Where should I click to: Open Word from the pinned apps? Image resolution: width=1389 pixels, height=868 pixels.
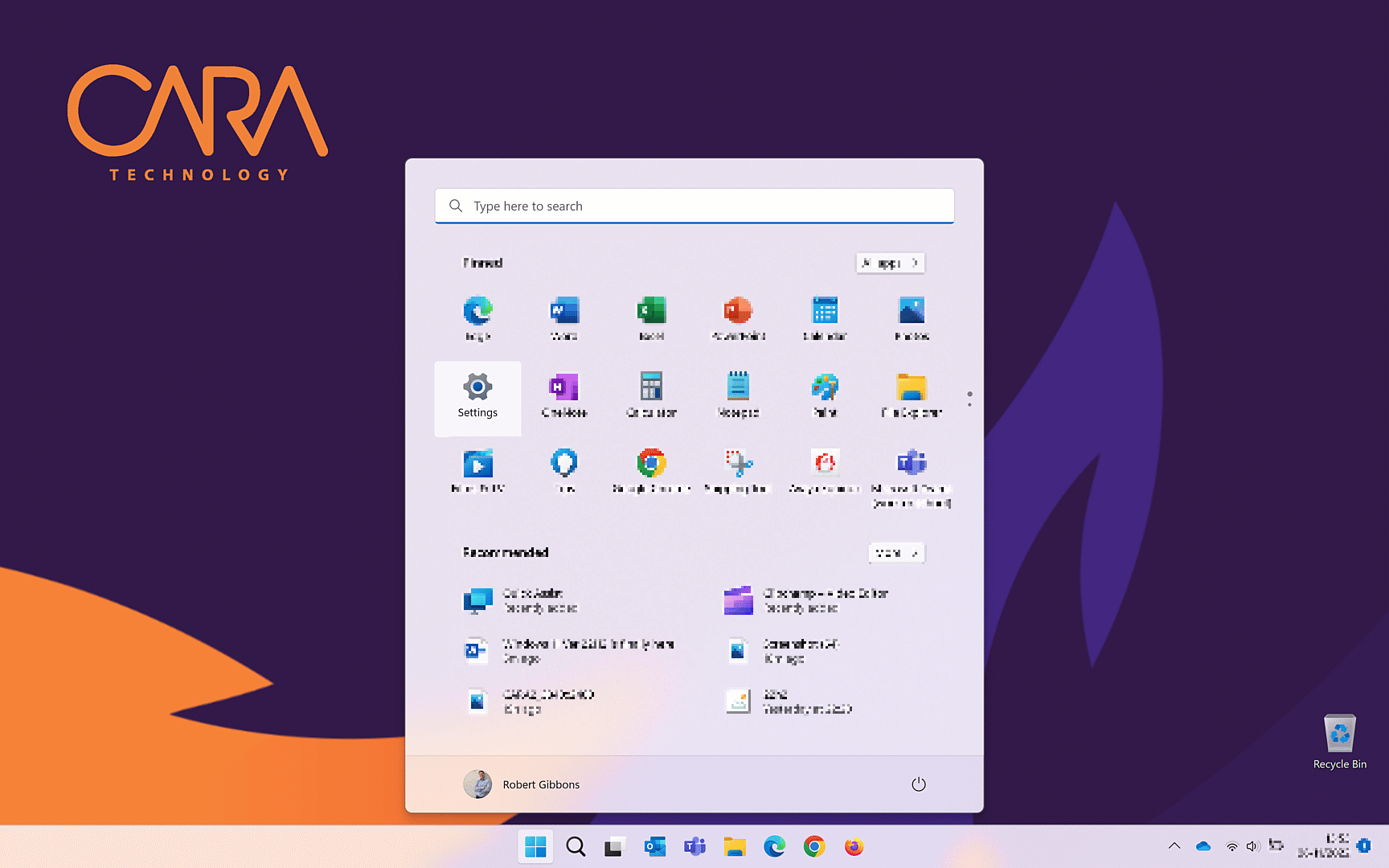click(564, 317)
